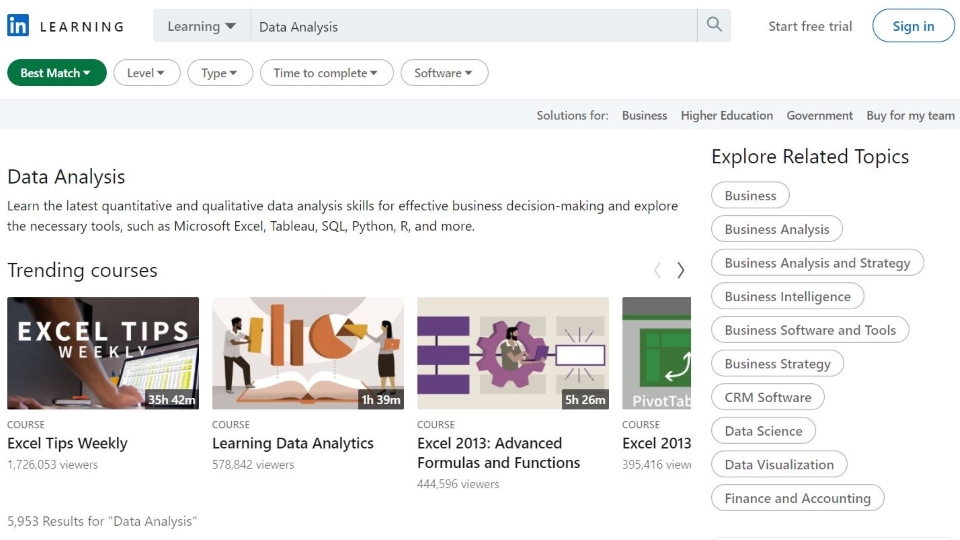
Task: Select the Business Strategy topic
Action: point(777,364)
